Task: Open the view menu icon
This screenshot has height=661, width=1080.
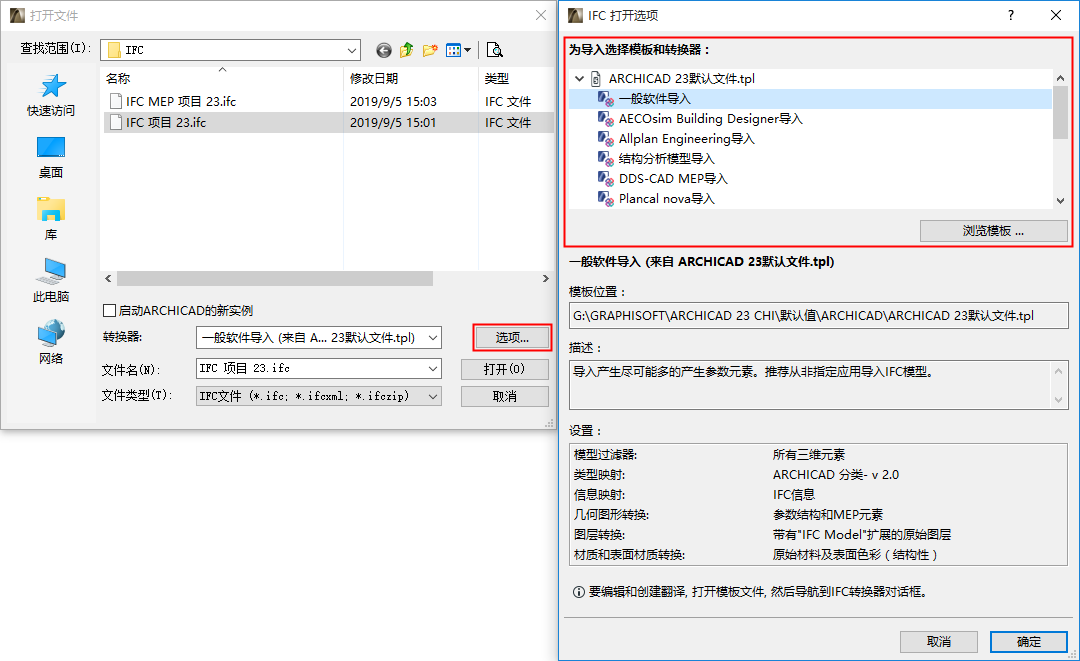Action: point(453,50)
